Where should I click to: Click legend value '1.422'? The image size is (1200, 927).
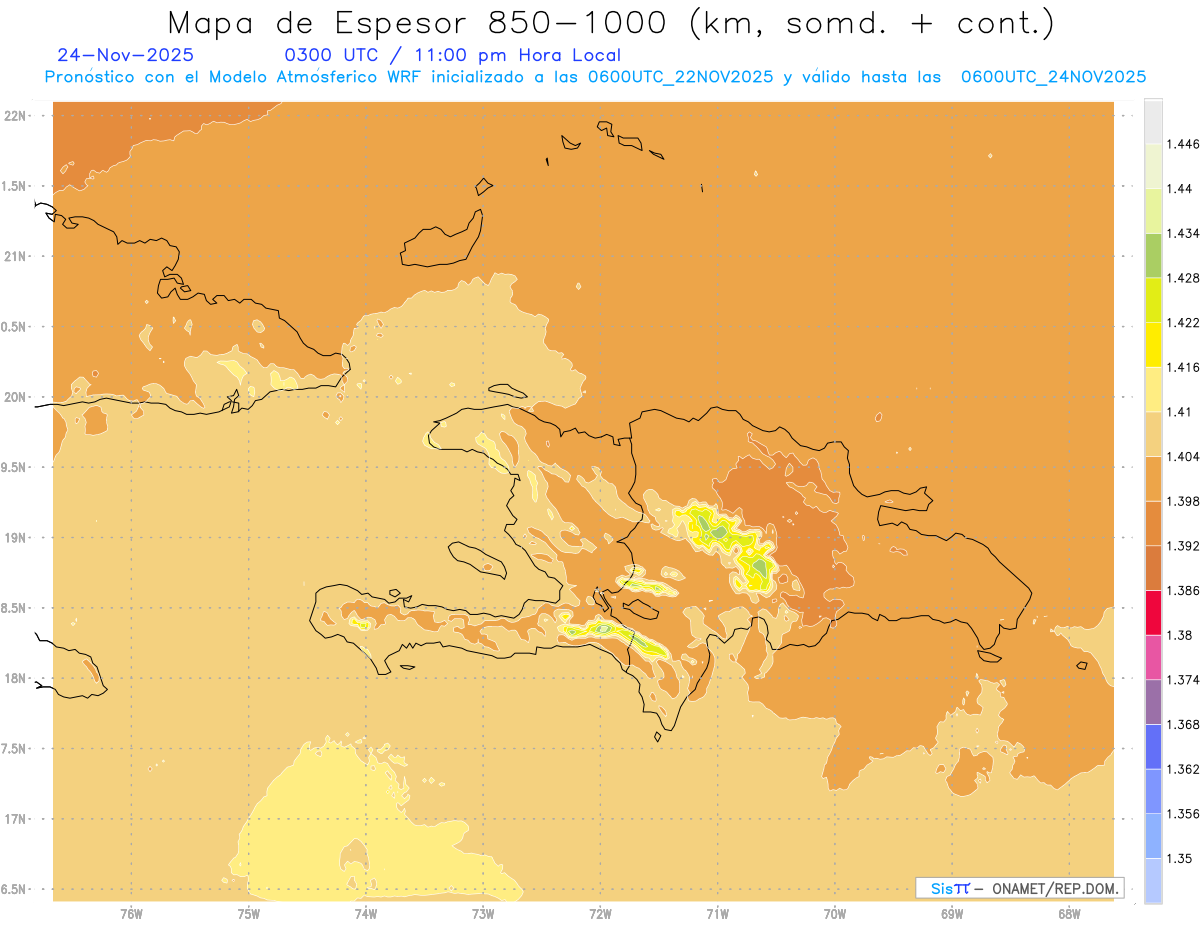pyautogui.click(x=1183, y=323)
